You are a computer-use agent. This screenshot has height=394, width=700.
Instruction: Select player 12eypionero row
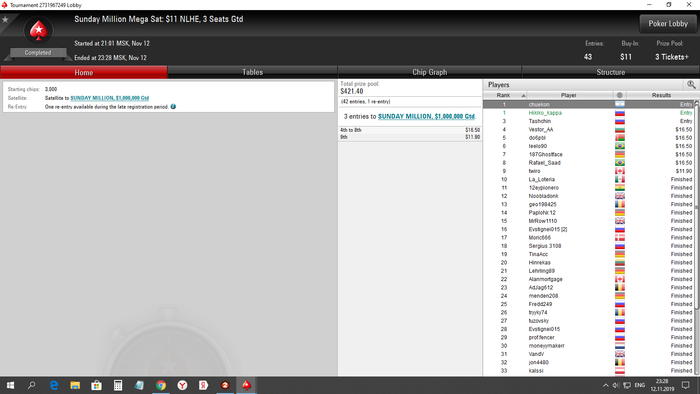click(x=589, y=188)
